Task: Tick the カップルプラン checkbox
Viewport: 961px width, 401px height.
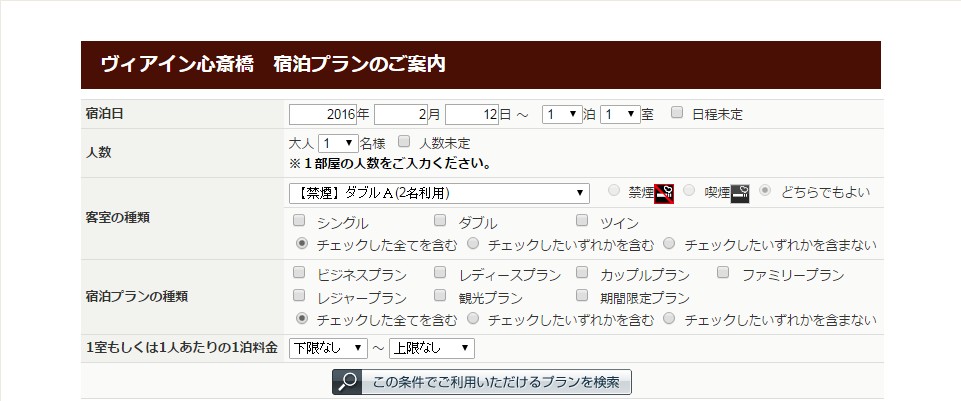Action: (582, 272)
